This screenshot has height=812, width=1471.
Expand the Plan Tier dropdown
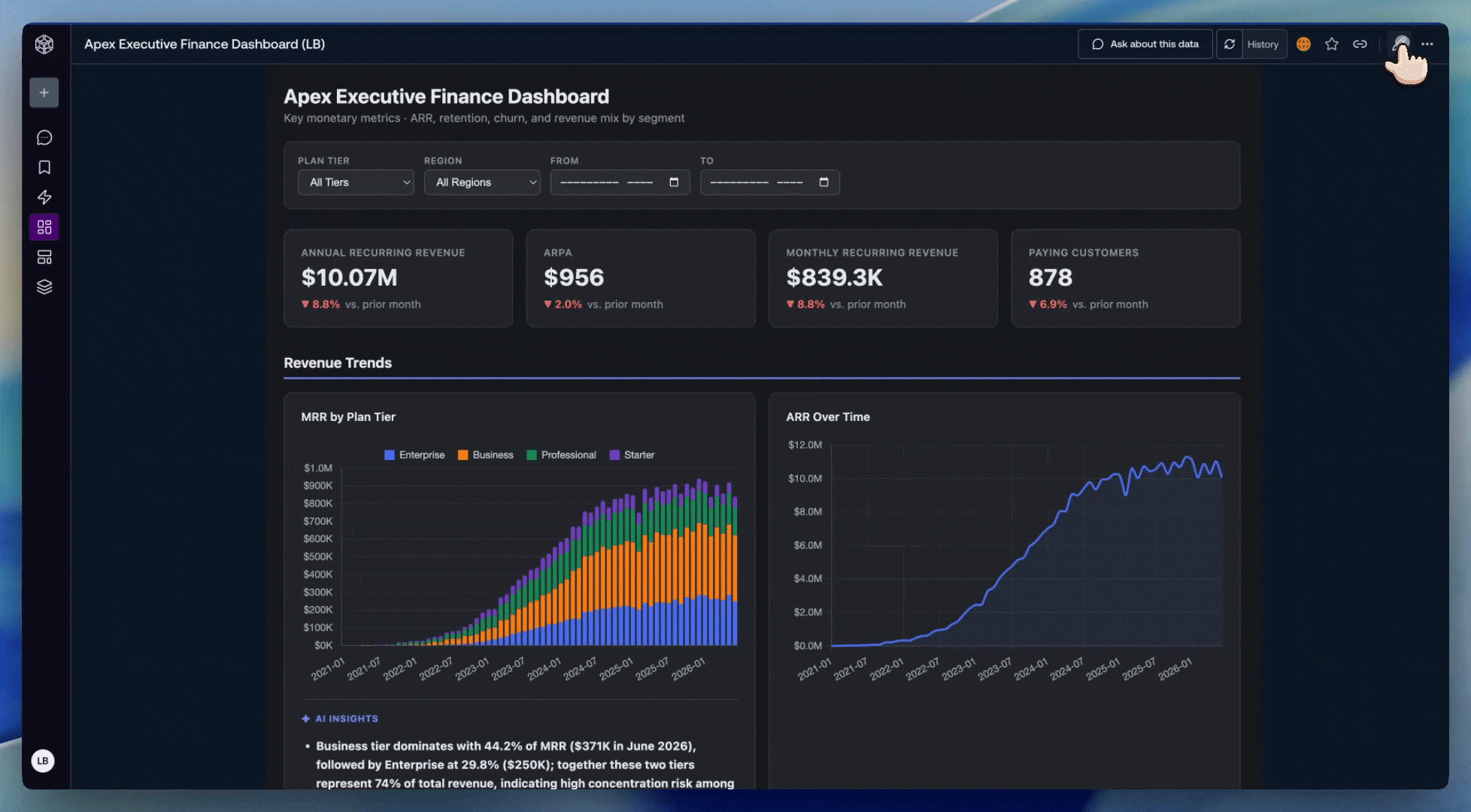[x=356, y=182]
